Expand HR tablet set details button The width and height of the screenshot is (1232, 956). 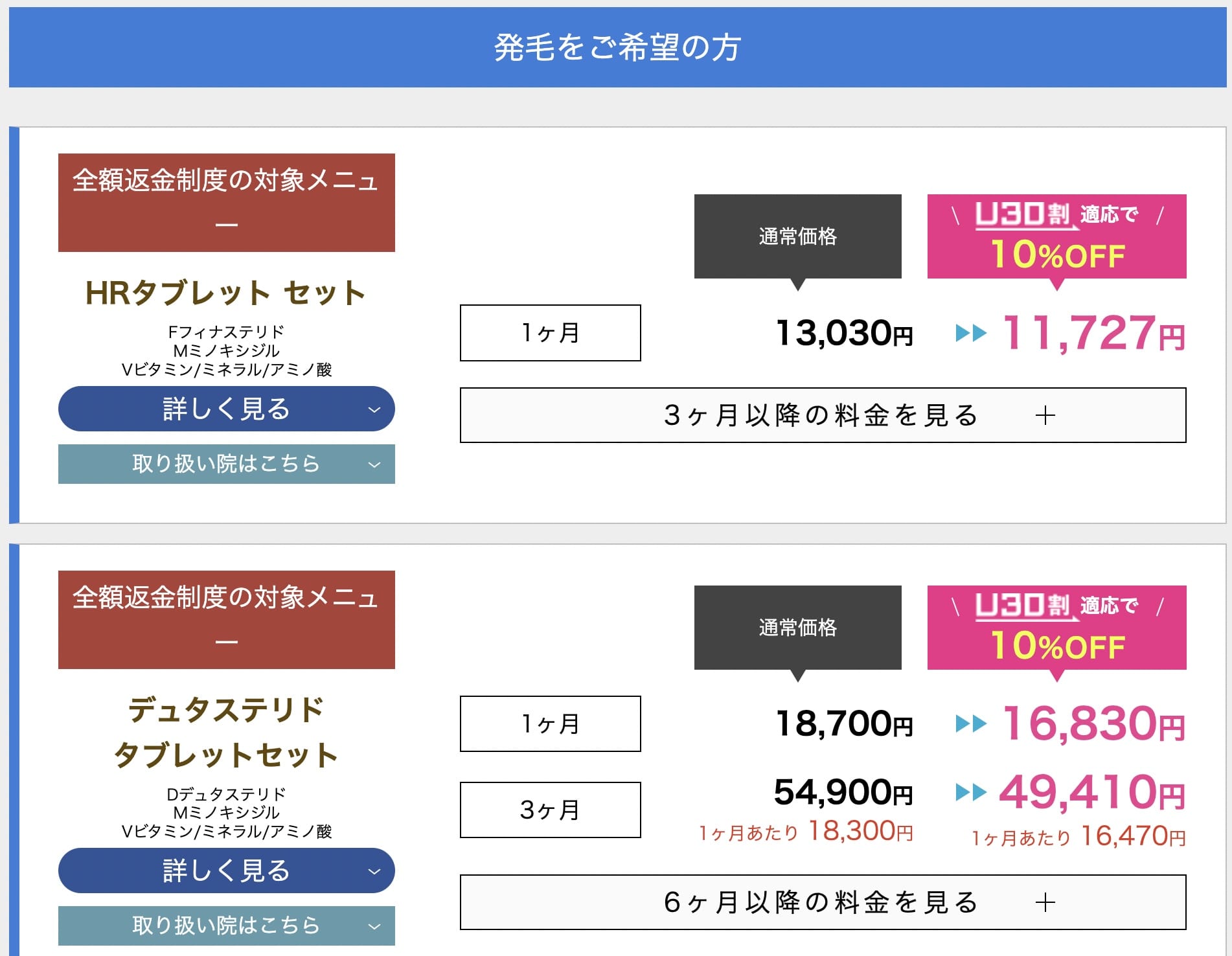226,409
